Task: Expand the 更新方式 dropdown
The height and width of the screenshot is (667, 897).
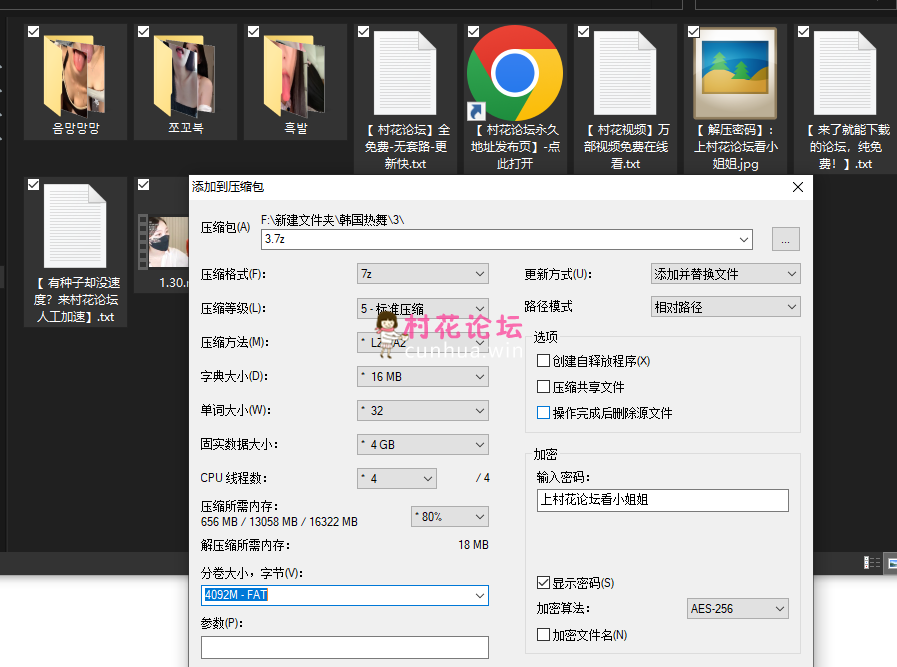Action: coord(725,274)
